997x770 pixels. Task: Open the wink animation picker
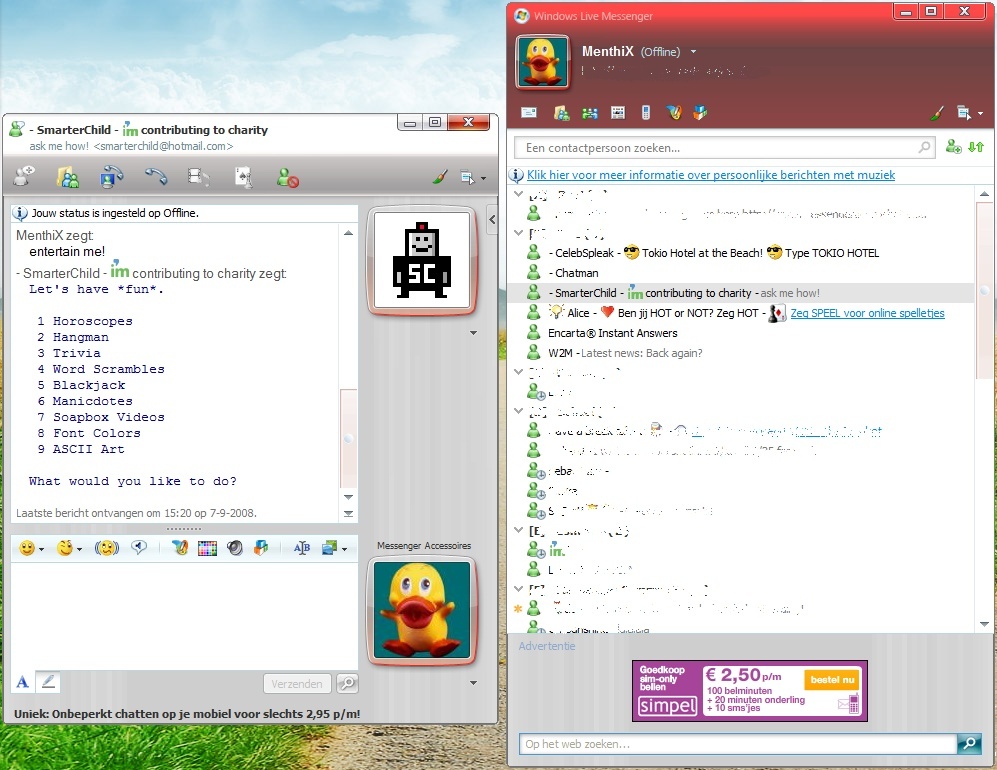pyautogui.click(x=65, y=548)
